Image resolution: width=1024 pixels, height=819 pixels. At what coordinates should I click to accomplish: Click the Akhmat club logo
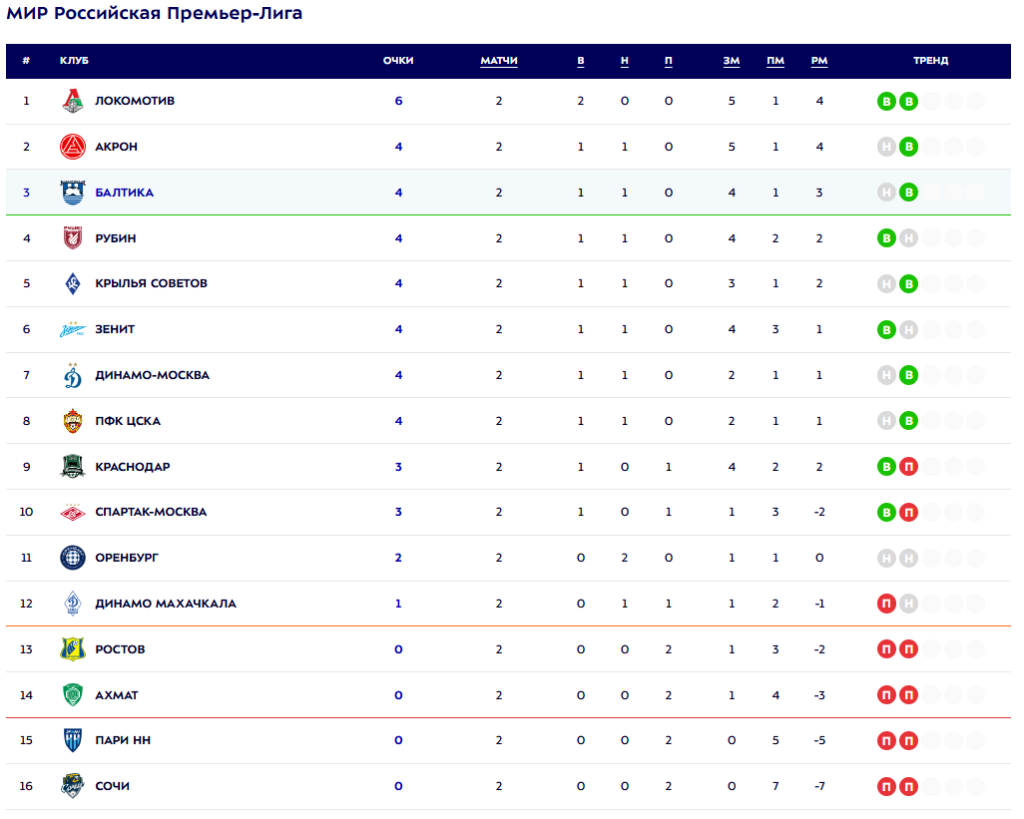(x=72, y=695)
